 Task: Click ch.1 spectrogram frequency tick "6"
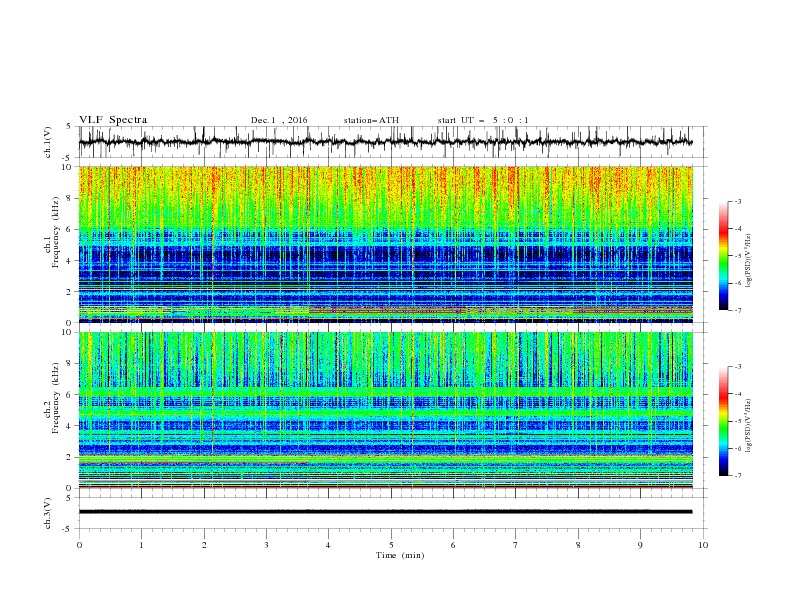[71, 229]
